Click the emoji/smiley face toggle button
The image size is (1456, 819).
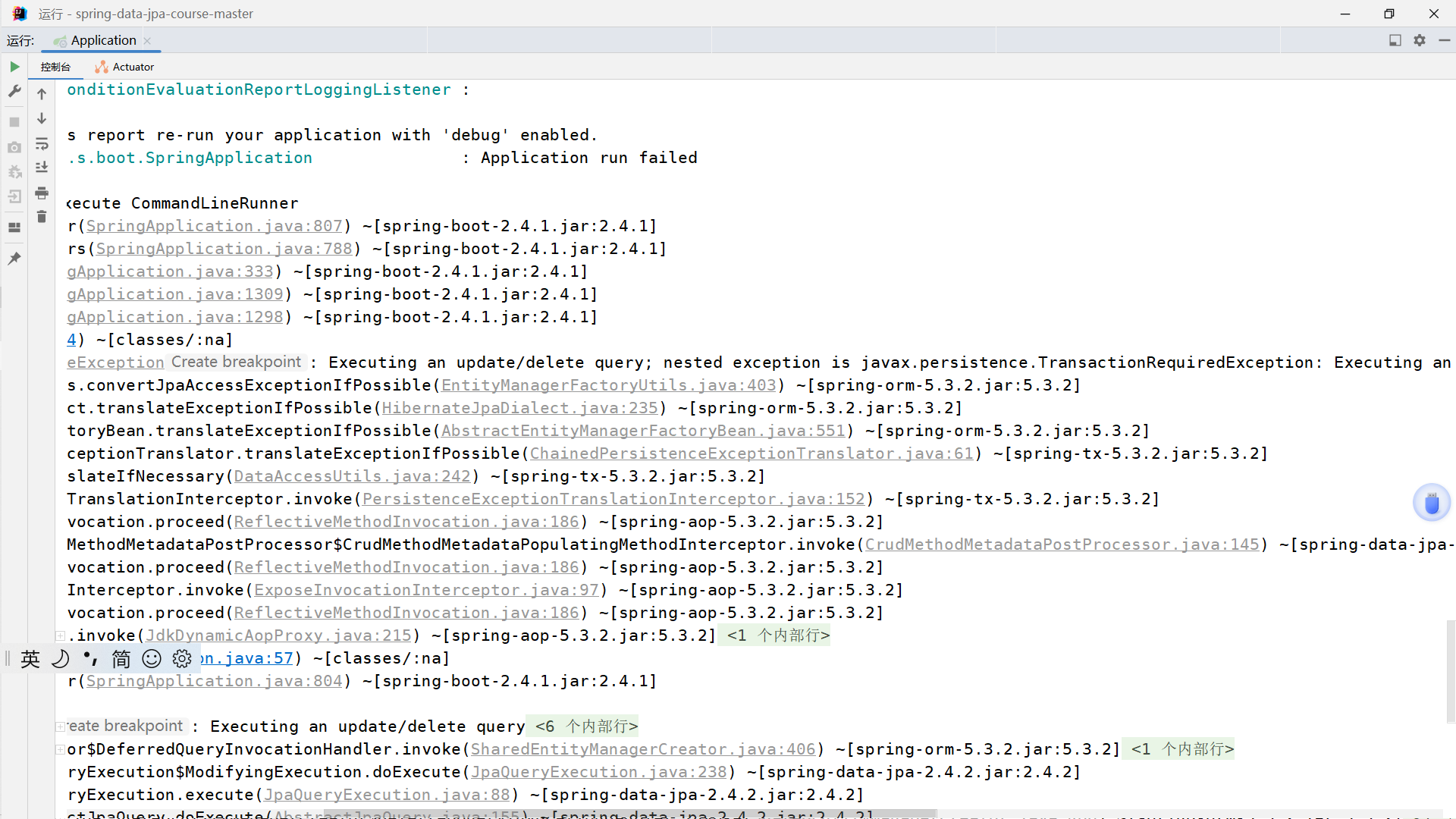click(152, 658)
